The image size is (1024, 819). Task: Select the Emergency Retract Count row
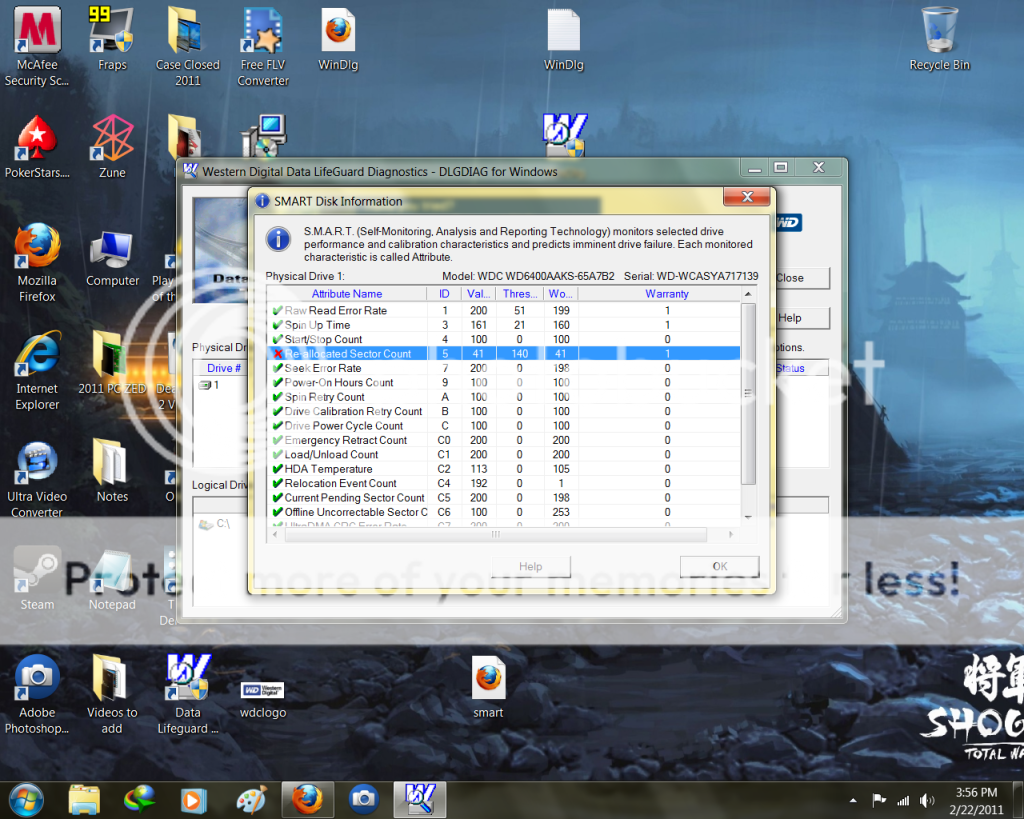click(x=504, y=440)
